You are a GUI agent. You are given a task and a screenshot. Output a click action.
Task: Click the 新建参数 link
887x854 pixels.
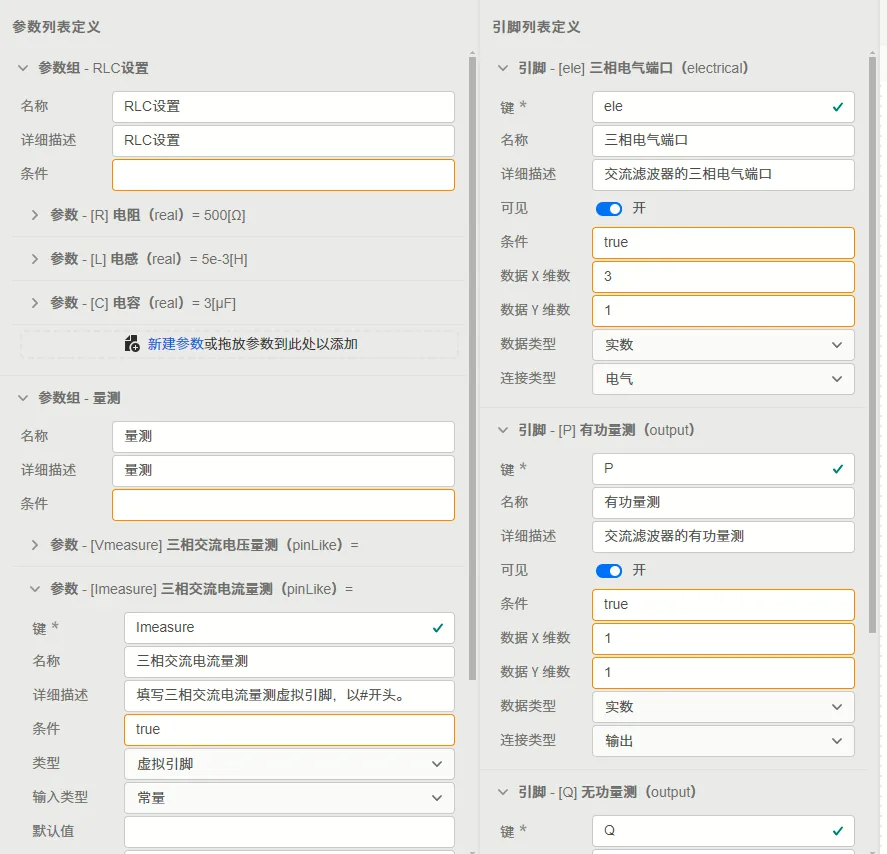click(175, 343)
